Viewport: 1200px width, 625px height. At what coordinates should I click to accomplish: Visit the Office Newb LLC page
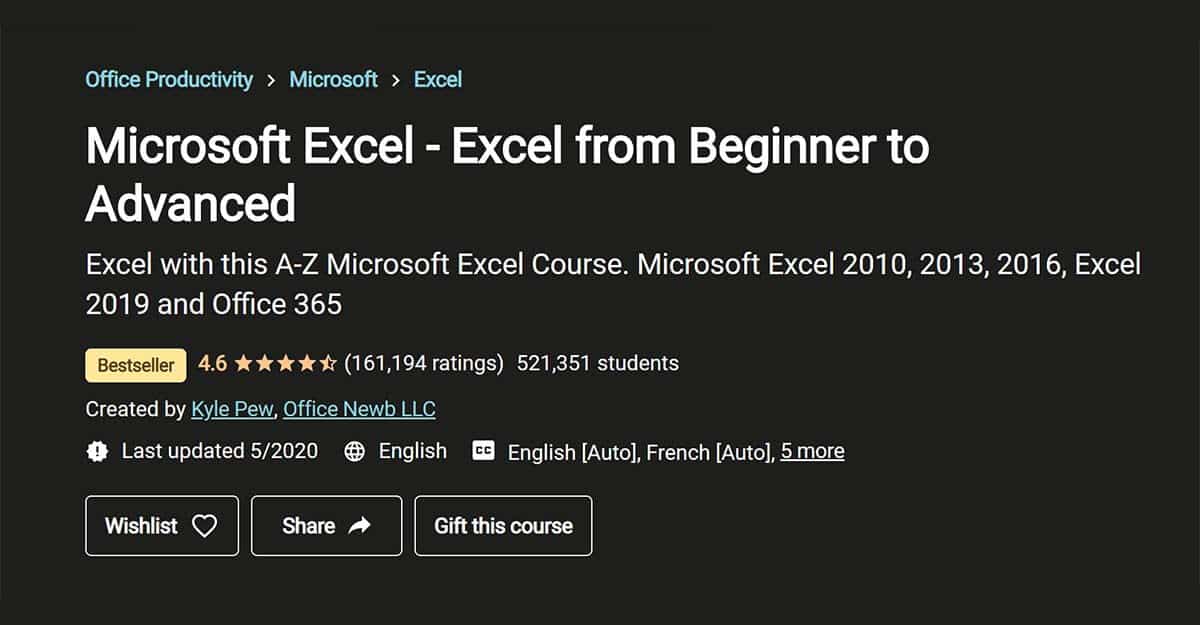359,409
